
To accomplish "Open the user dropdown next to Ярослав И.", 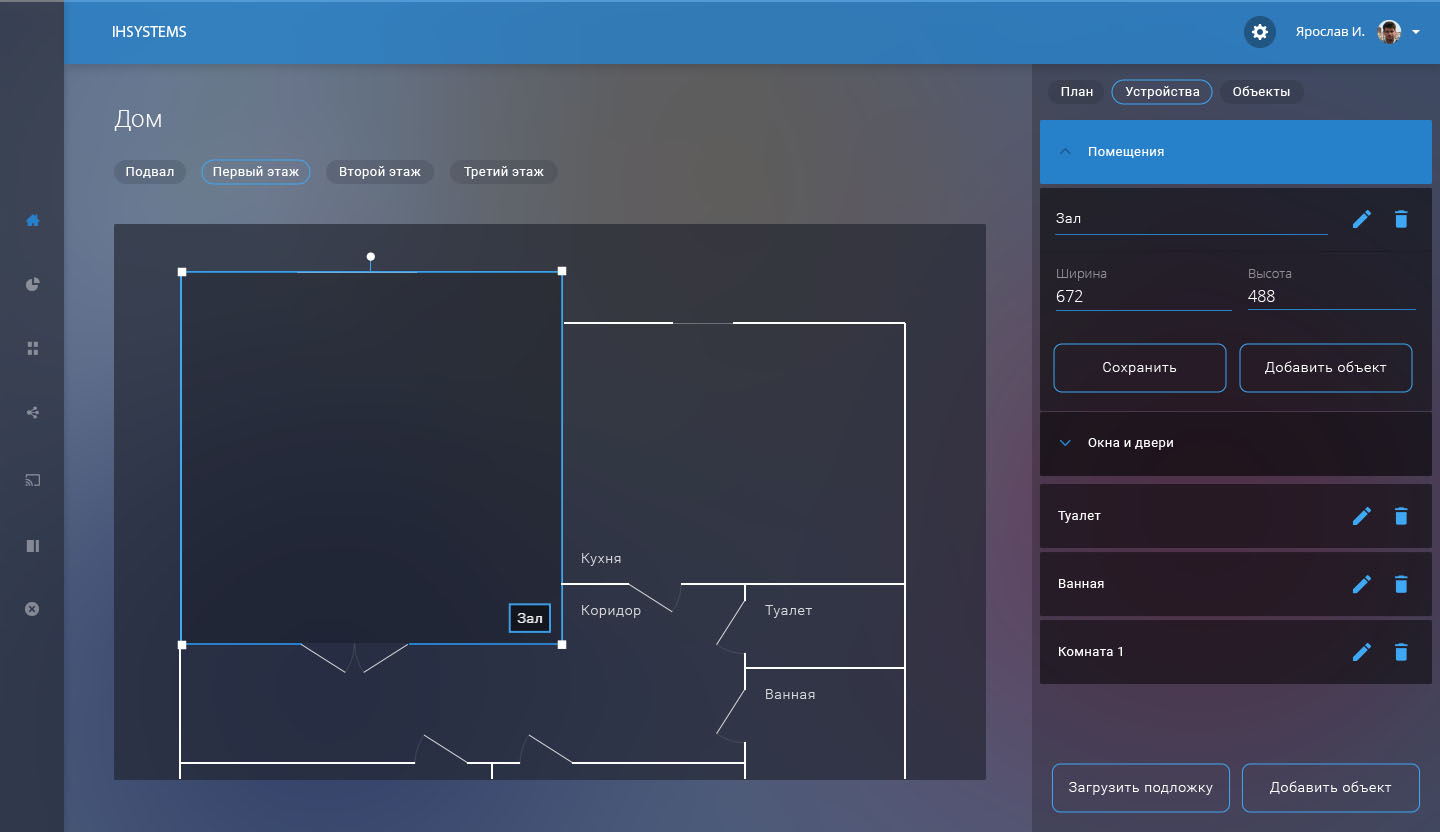I will [1416, 32].
